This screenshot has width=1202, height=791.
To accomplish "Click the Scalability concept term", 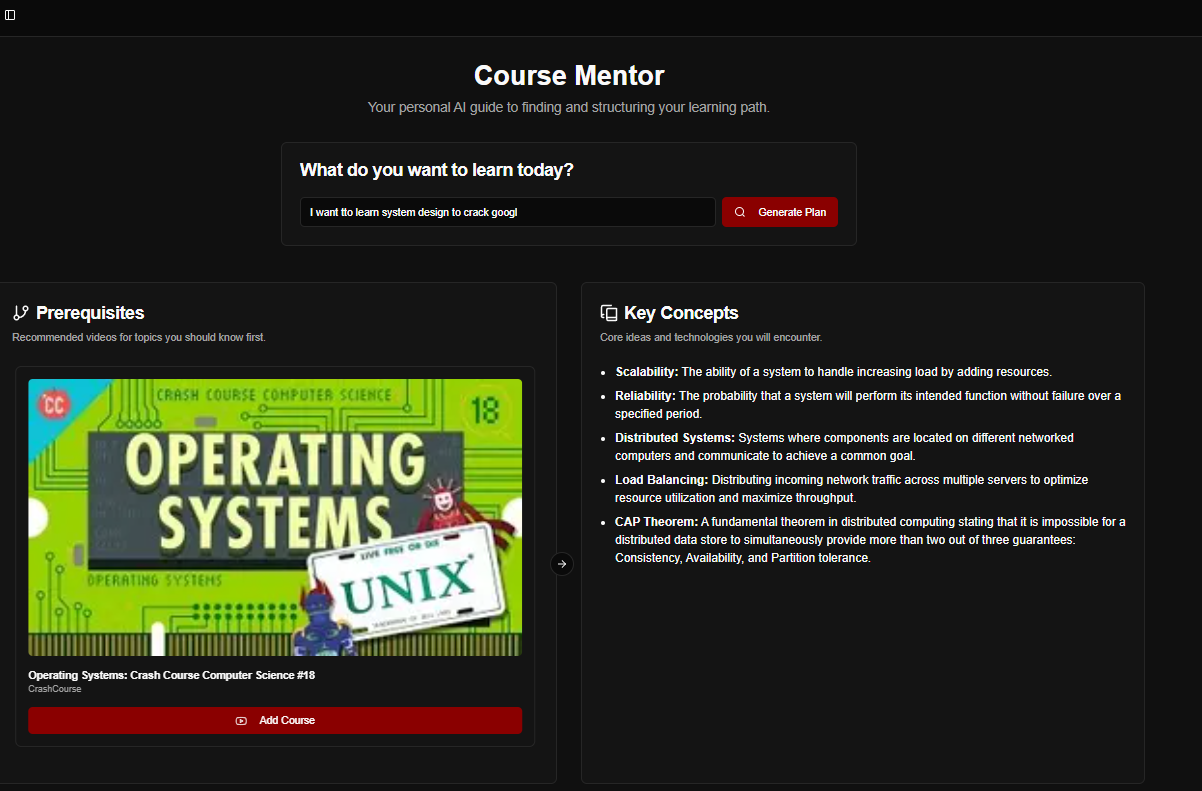I will tap(647, 371).
